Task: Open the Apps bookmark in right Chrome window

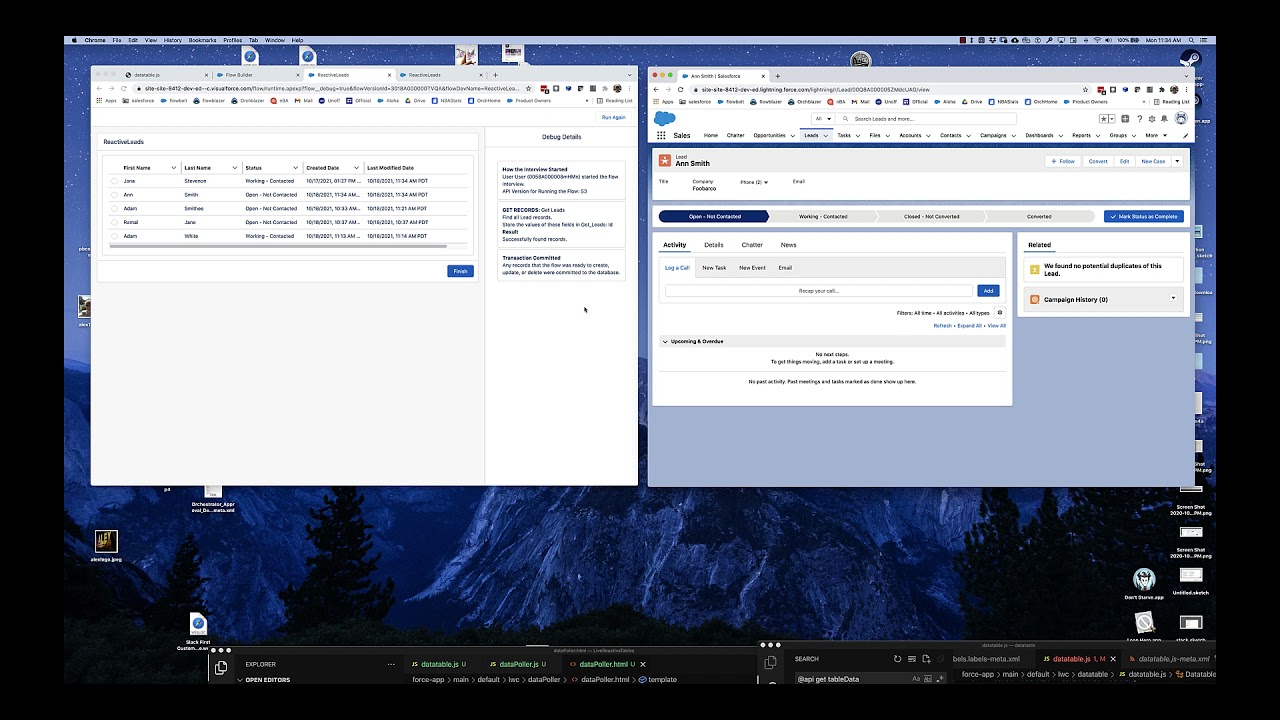Action: pyautogui.click(x=664, y=101)
